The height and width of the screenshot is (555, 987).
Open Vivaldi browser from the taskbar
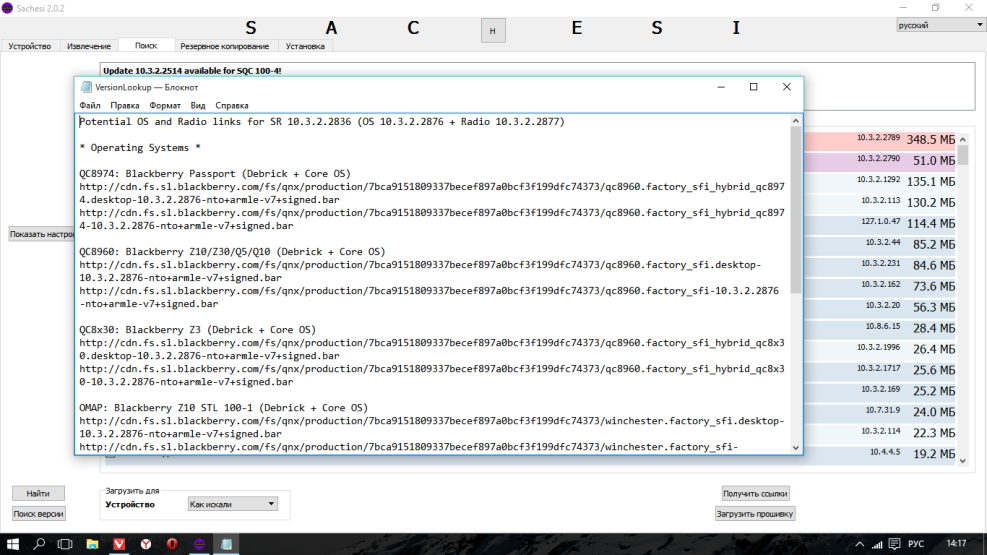pyautogui.click(x=119, y=544)
